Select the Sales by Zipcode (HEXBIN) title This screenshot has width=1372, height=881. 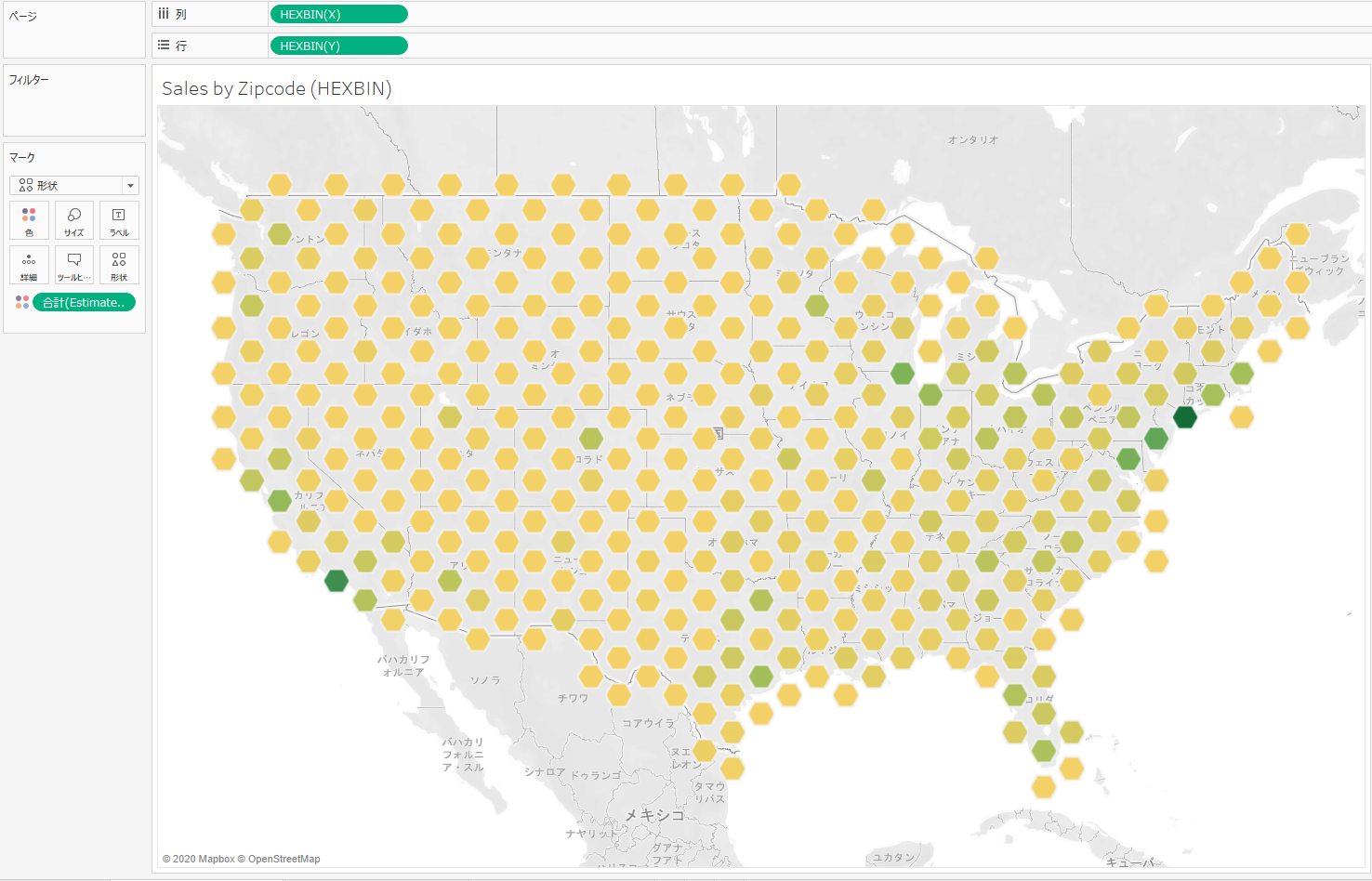(x=276, y=88)
